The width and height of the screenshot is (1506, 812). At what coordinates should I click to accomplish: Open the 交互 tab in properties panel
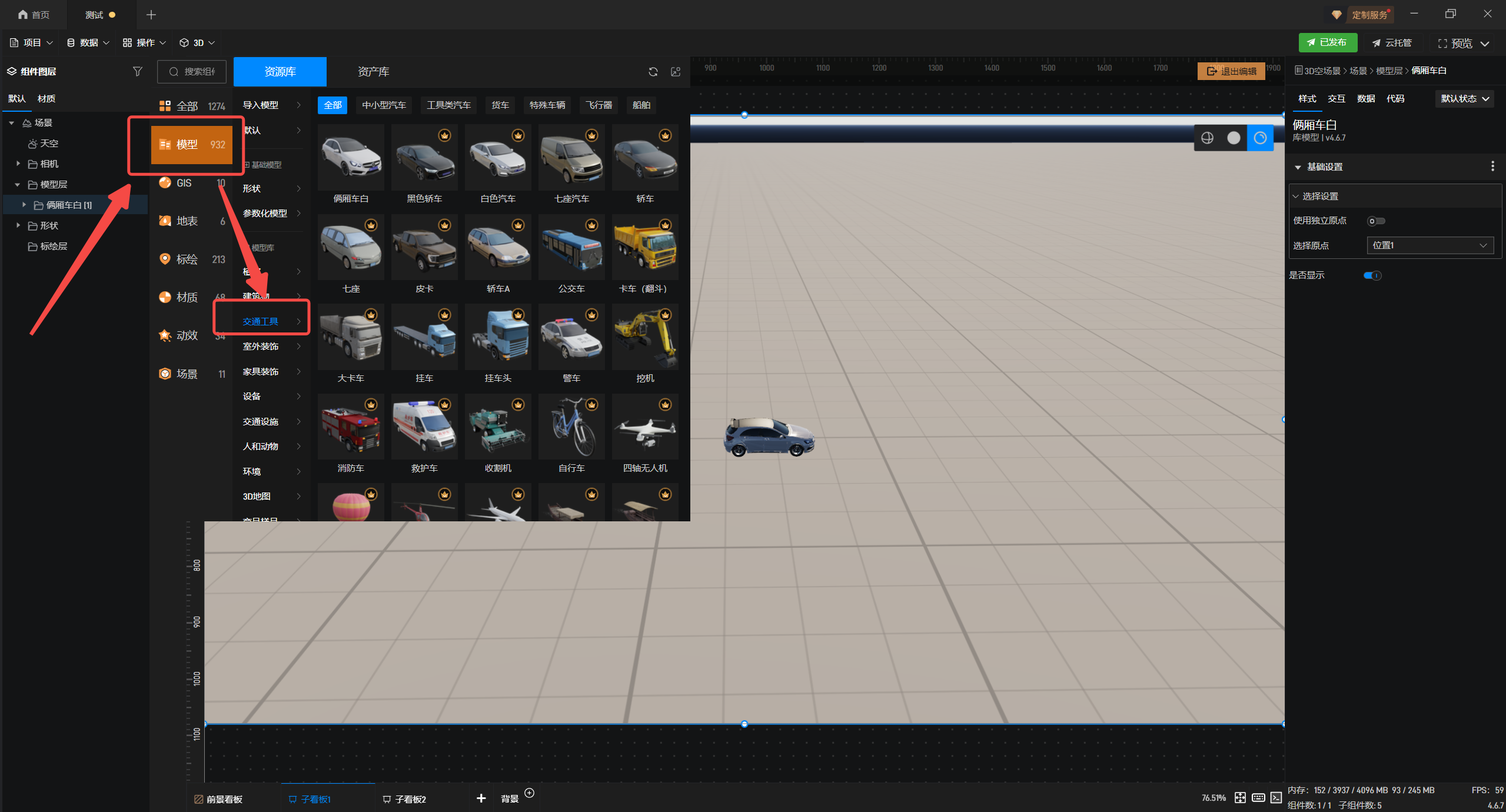coord(1336,99)
